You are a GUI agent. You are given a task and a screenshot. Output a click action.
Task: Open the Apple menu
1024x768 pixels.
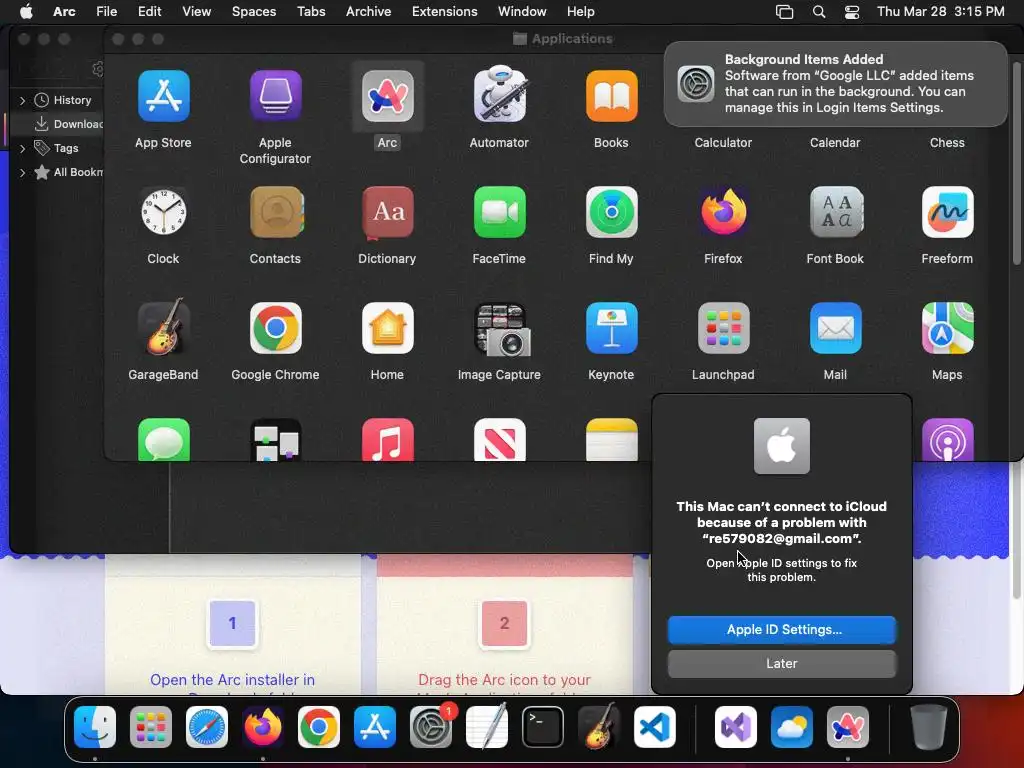click(x=26, y=11)
